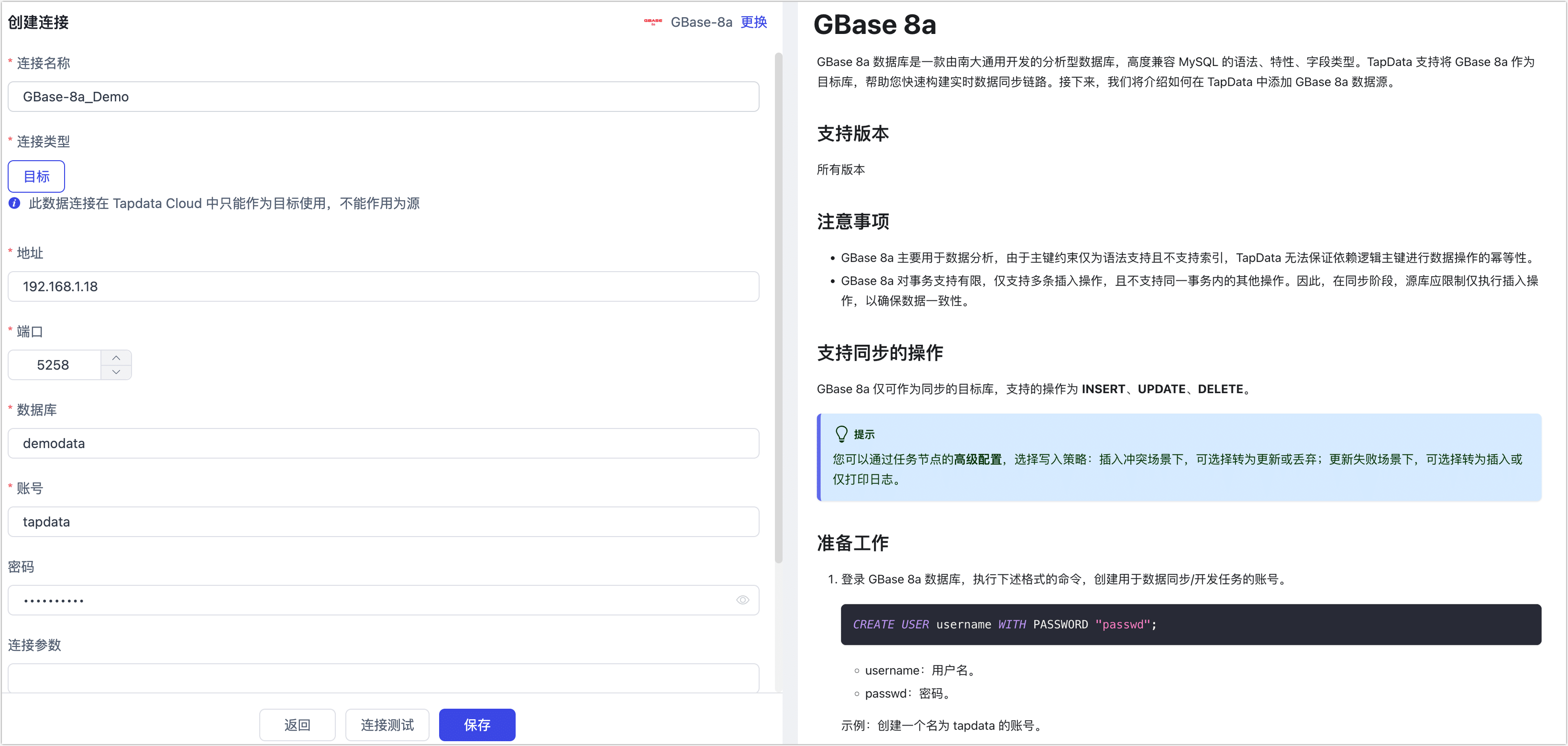Screen dimensions: 1568x746
Task: Click the database field containing demodata
Action: (x=384, y=443)
